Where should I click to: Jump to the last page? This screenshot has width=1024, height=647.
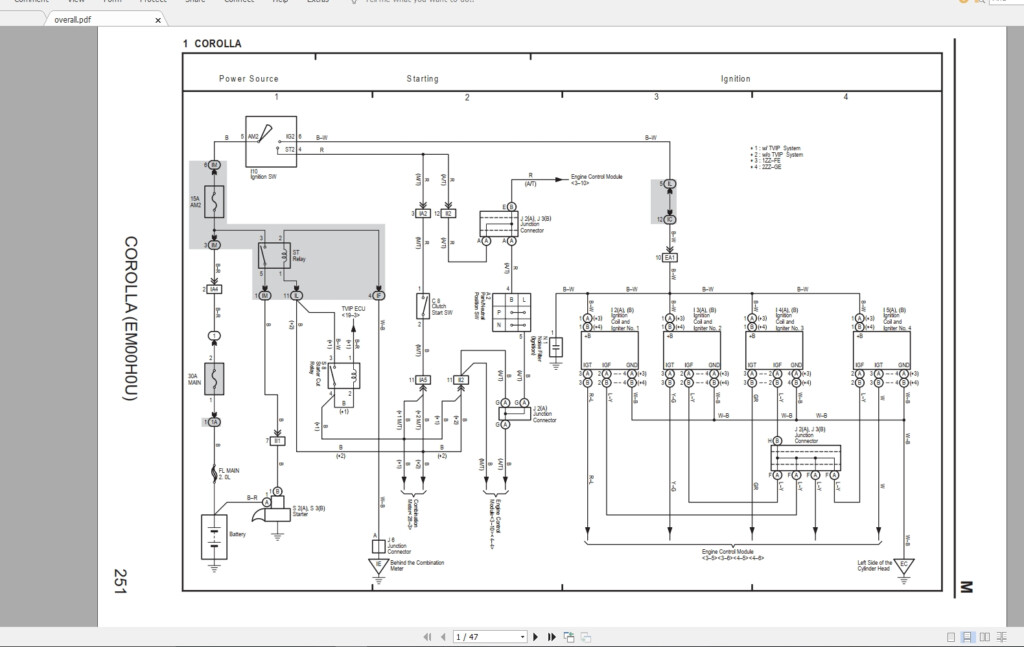[x=552, y=637]
